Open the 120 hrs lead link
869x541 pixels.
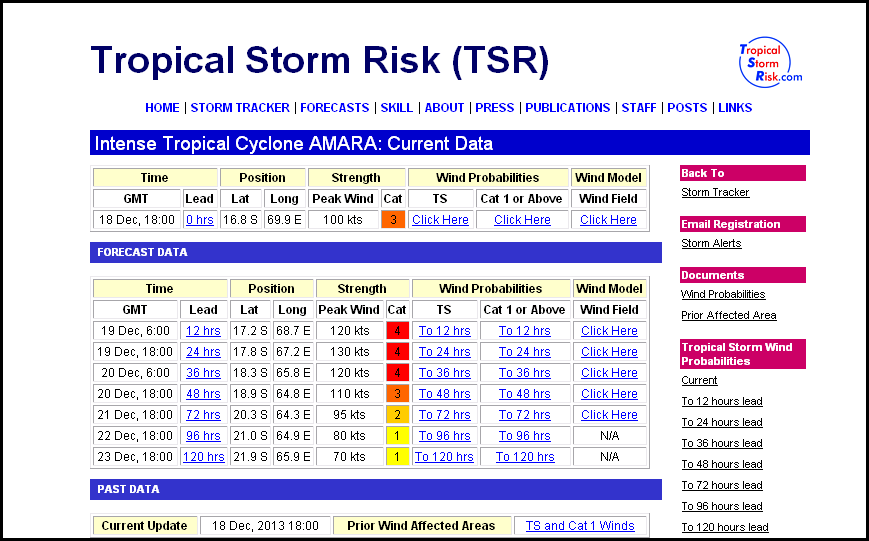tap(203, 457)
